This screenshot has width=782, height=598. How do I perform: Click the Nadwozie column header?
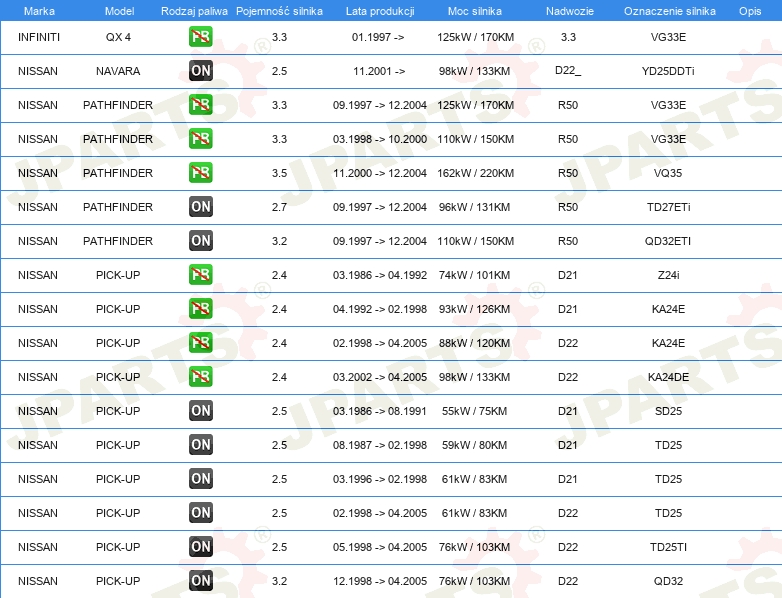pyautogui.click(x=570, y=11)
